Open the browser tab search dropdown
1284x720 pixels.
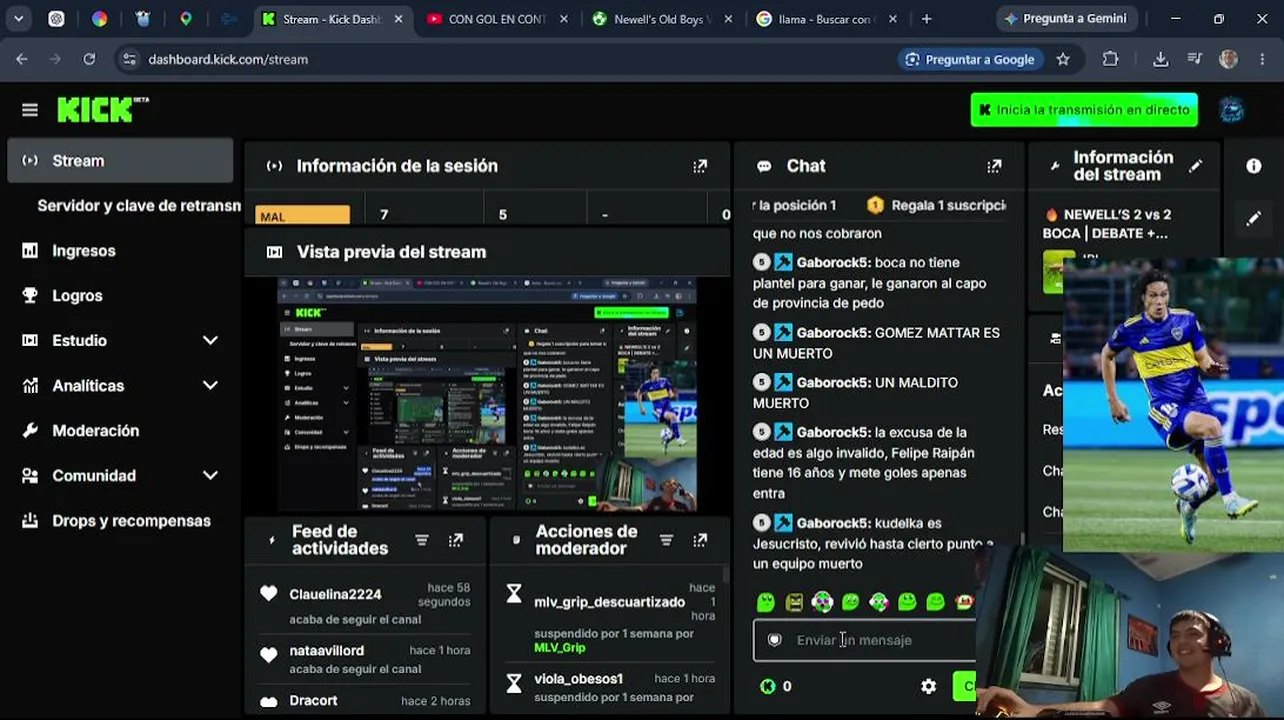pos(19,19)
